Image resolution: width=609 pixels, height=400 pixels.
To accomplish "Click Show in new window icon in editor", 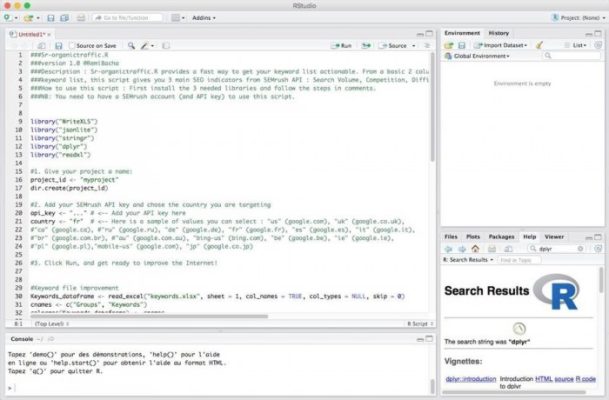I will [42, 46].
